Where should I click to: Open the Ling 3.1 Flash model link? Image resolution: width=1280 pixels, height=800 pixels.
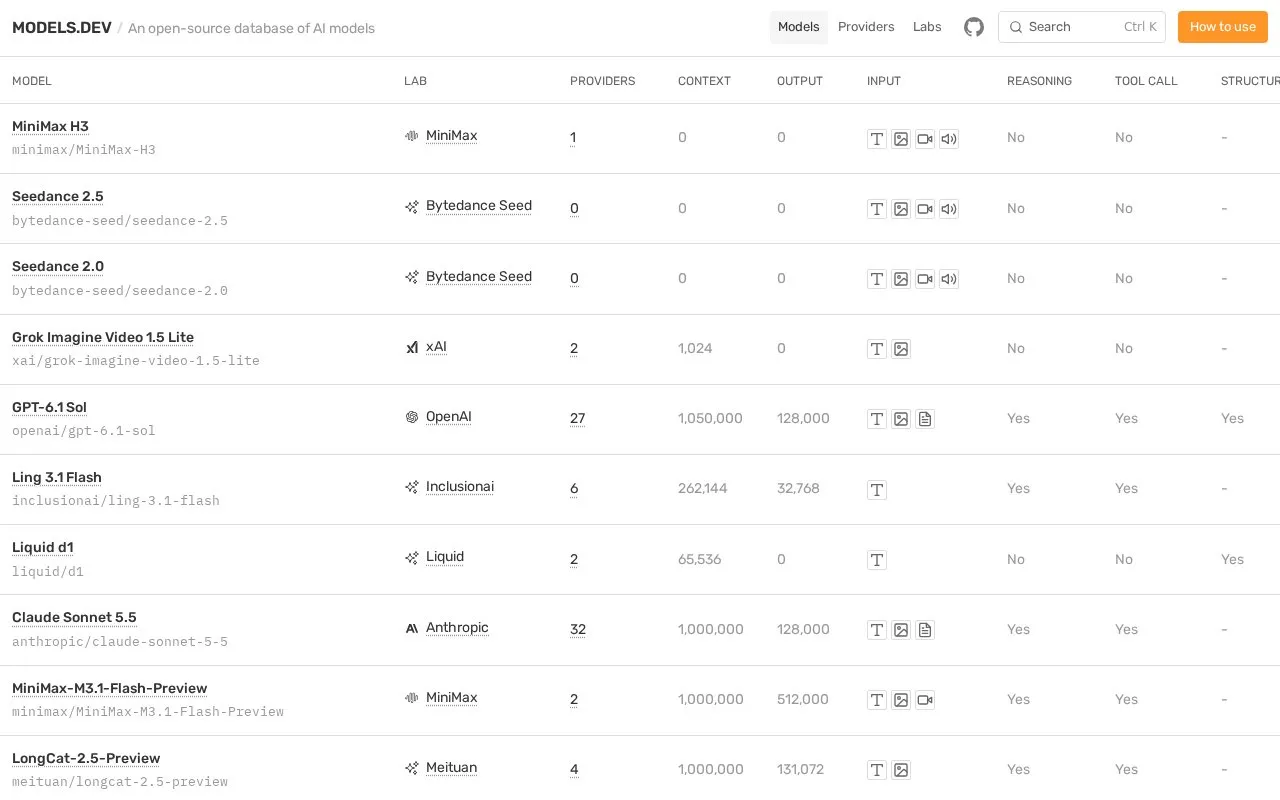pos(57,478)
